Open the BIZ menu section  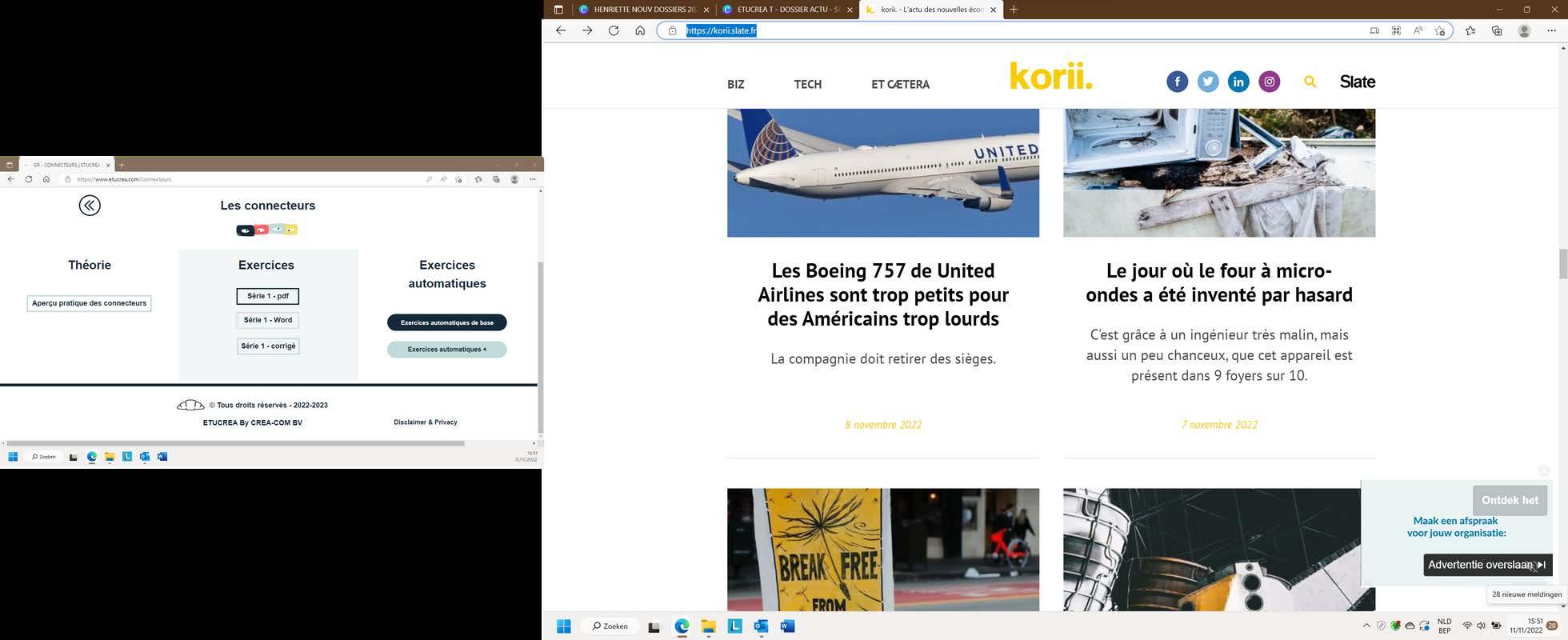[735, 84]
